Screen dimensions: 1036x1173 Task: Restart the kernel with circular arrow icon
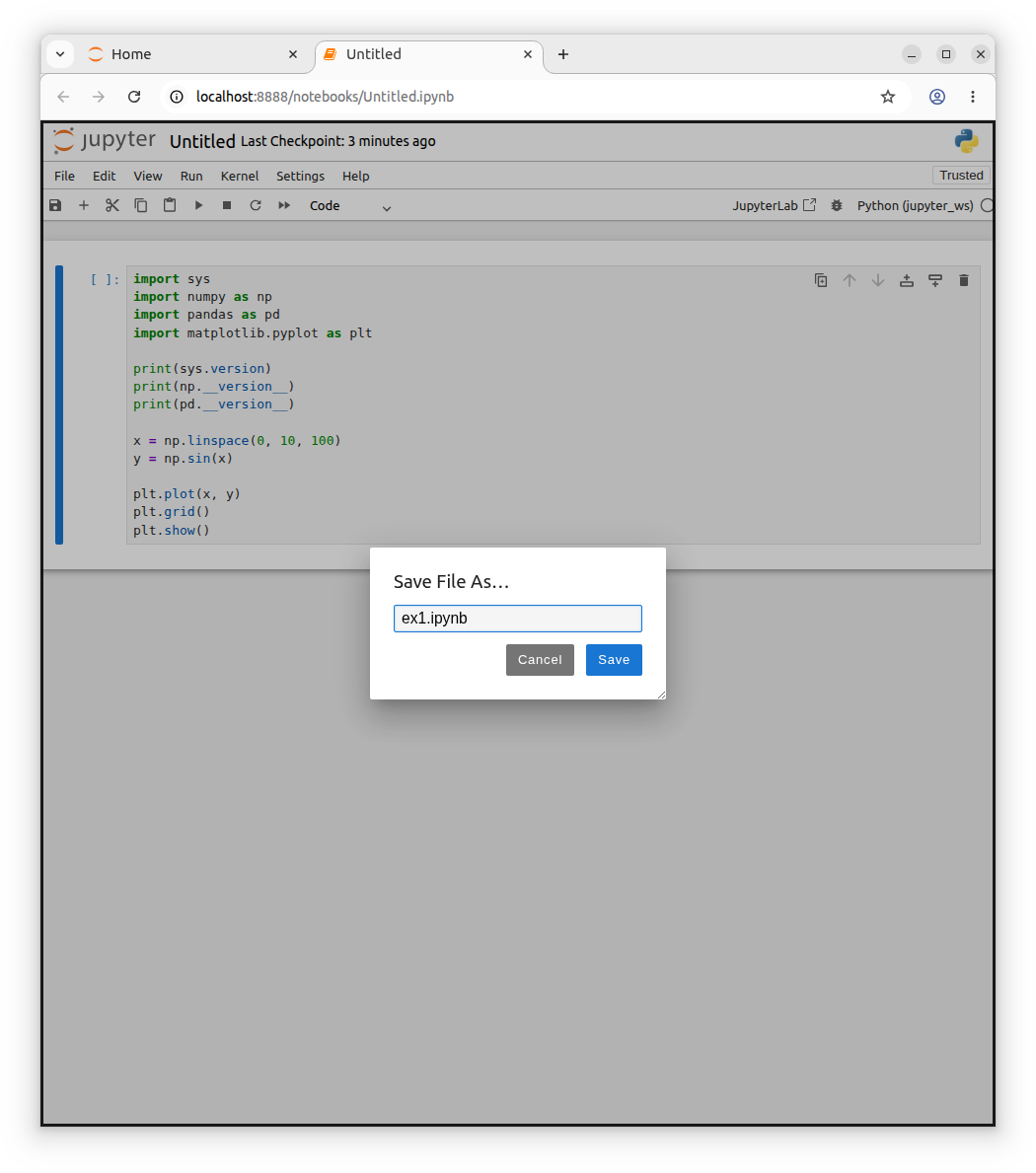pyautogui.click(x=256, y=205)
